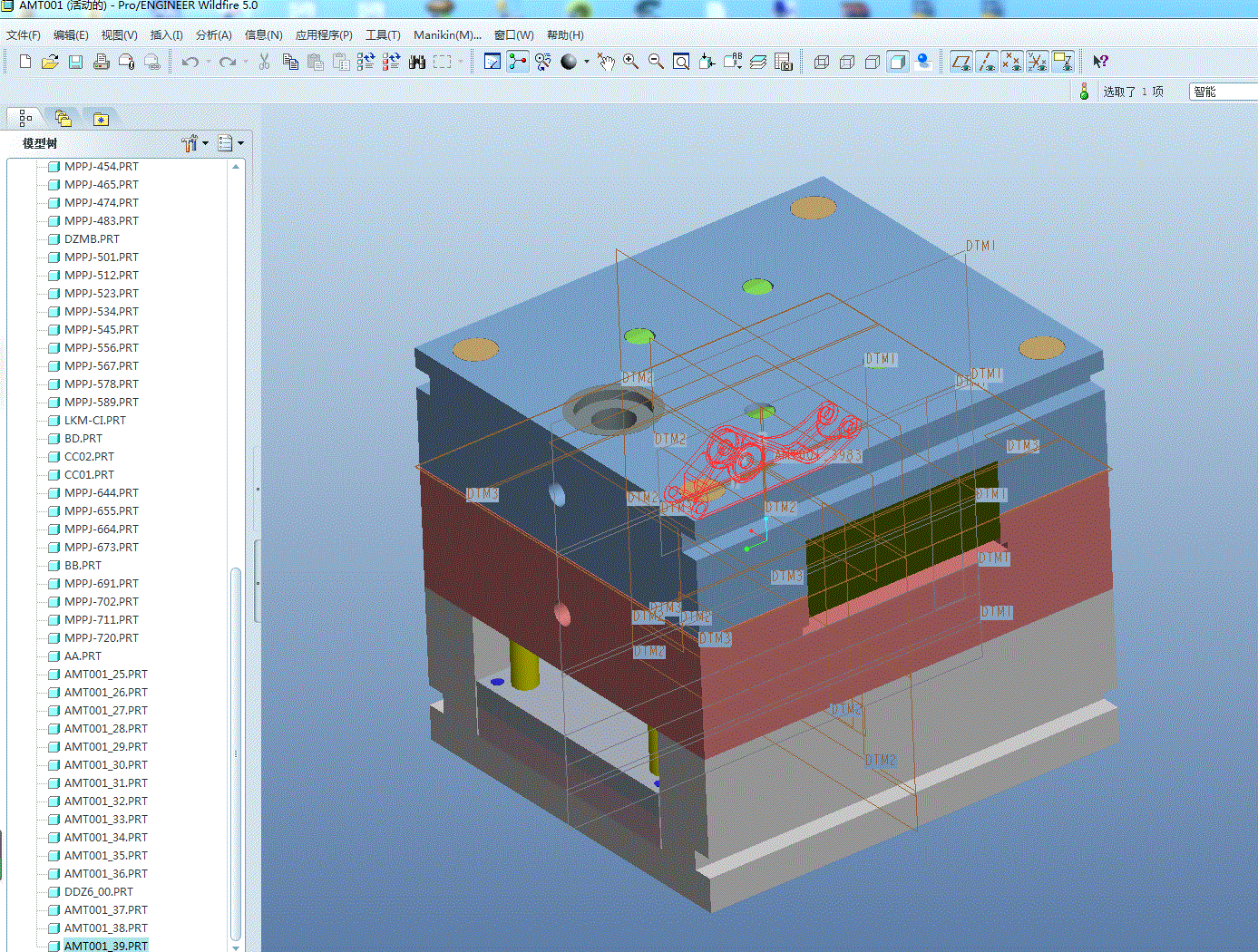Screen dimensions: 1258x952
Task: Toggle datum planes display
Action: point(961,62)
